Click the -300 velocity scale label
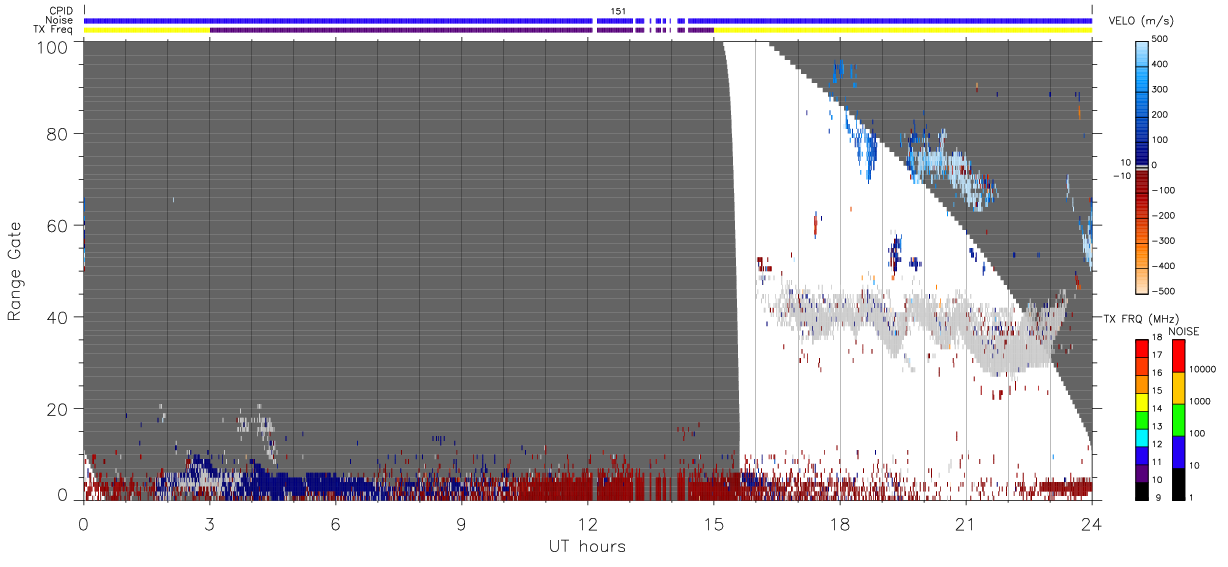The image size is (1228, 567). tap(1163, 240)
